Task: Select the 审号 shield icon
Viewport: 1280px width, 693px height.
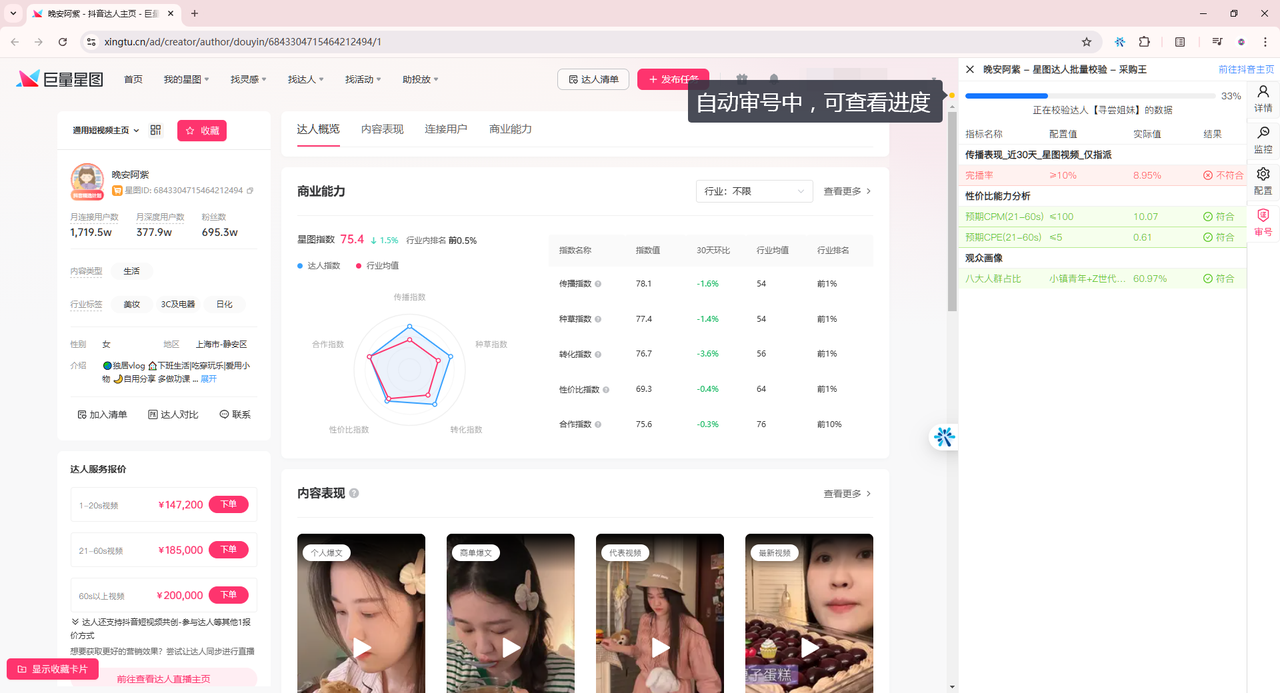Action: point(1263,222)
